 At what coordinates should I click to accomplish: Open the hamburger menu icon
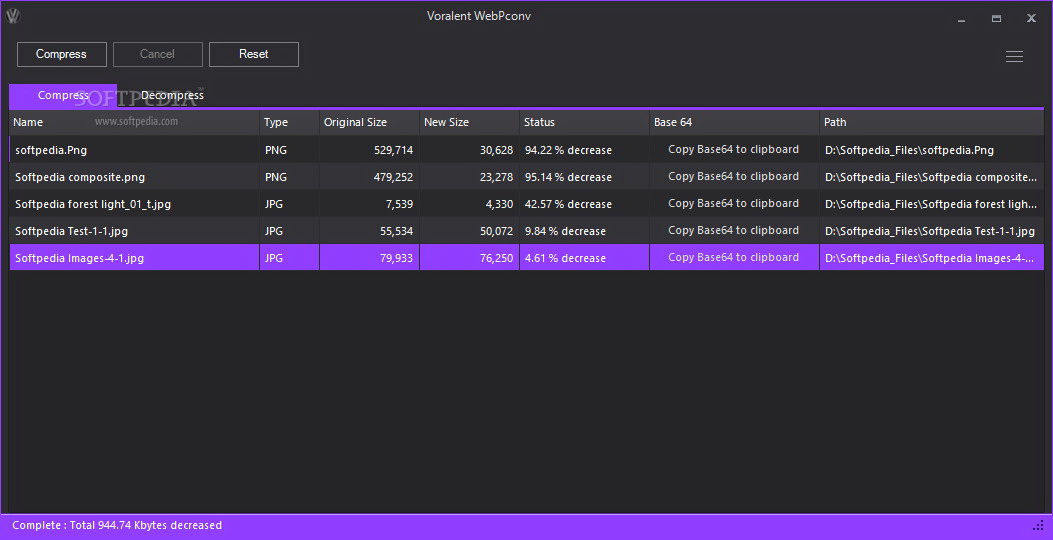[x=1014, y=56]
